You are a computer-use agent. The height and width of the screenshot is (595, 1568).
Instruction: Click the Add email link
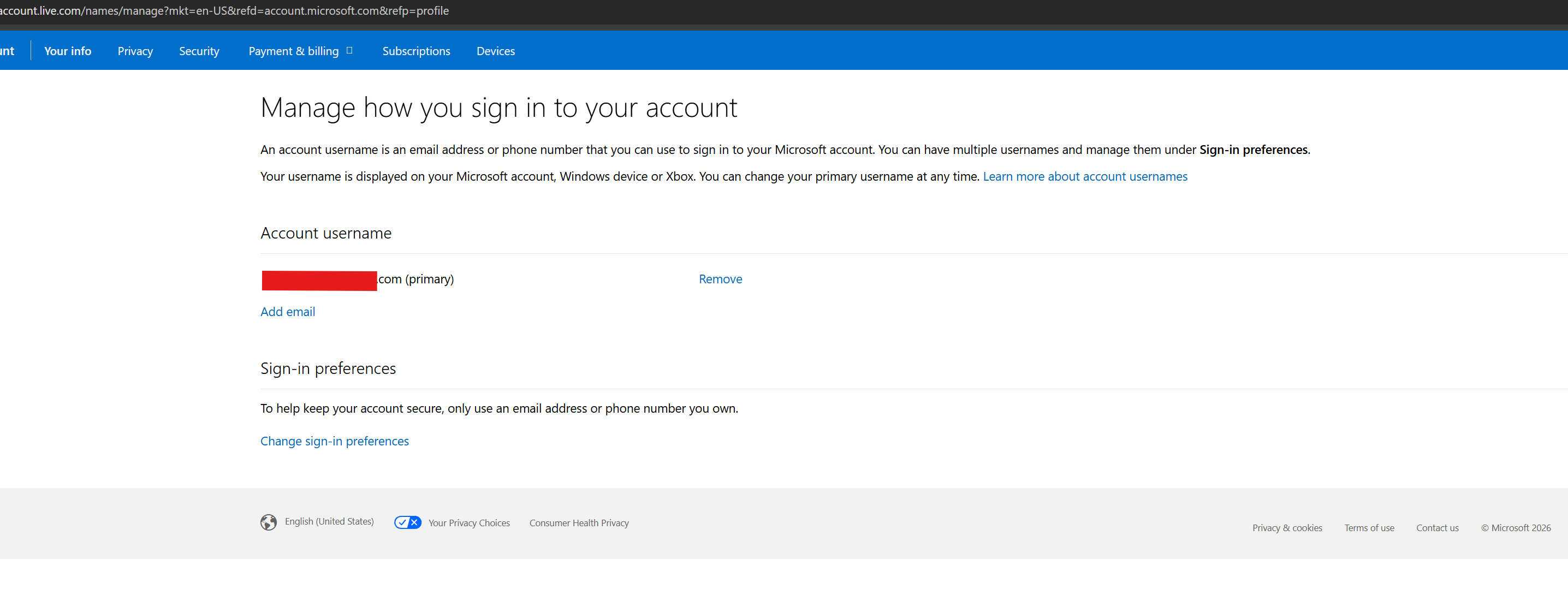coord(288,312)
